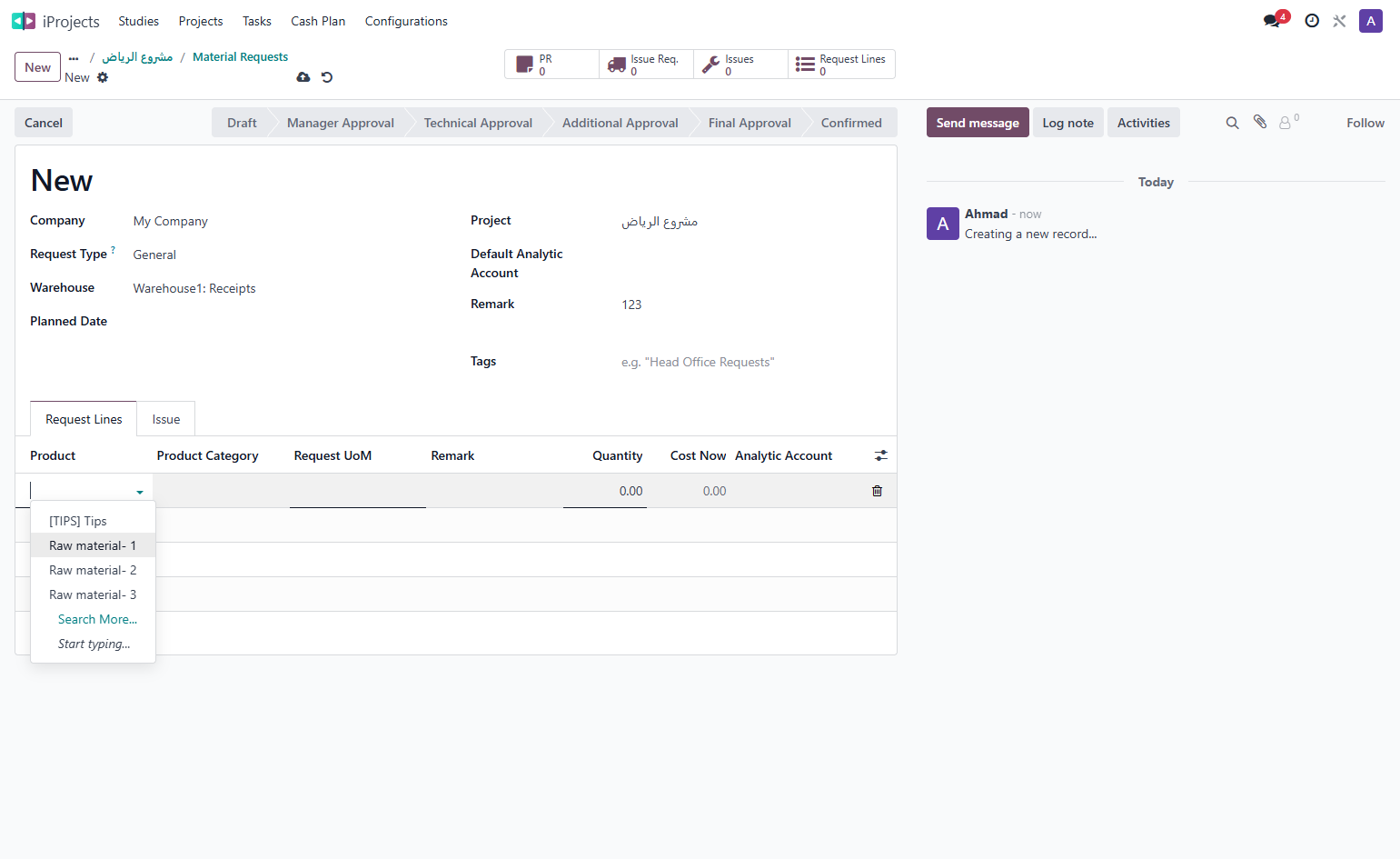Click the Quantity cell showing 0.00

click(605, 491)
